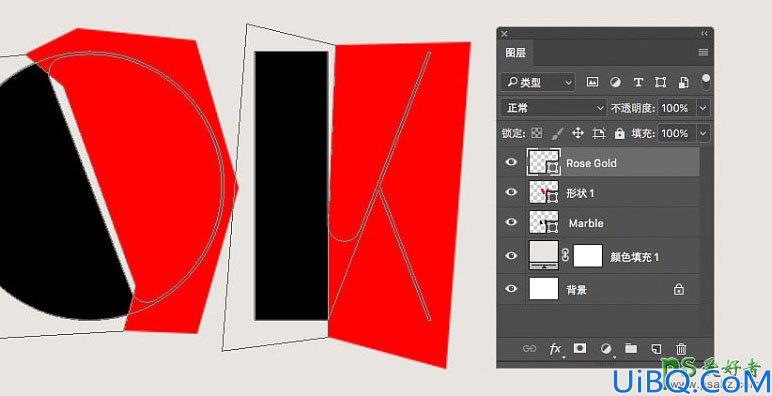Select the 形状 1 layer name
This screenshot has width=772, height=396.
pos(580,193)
